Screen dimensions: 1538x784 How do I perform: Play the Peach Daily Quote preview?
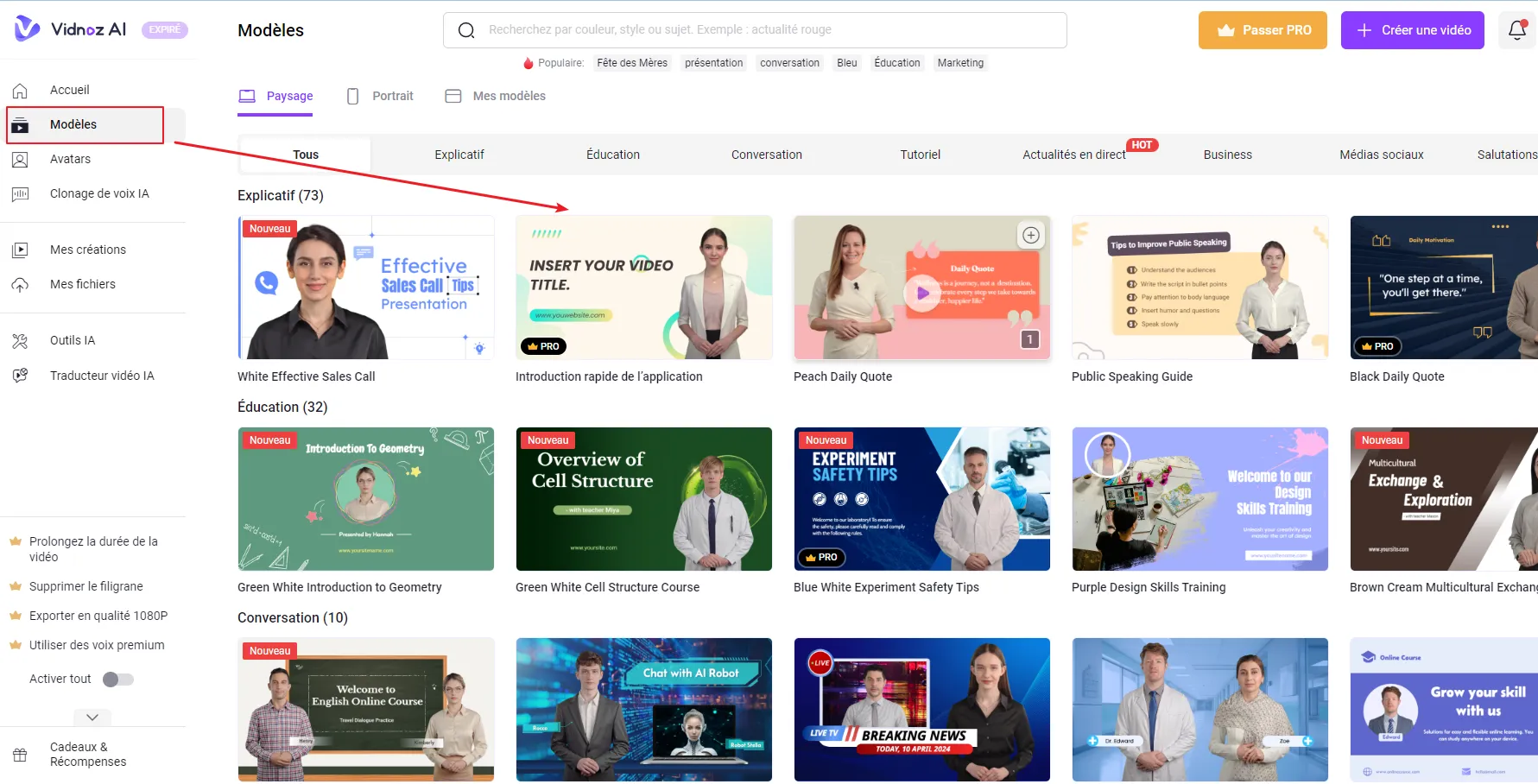pyautogui.click(x=921, y=293)
